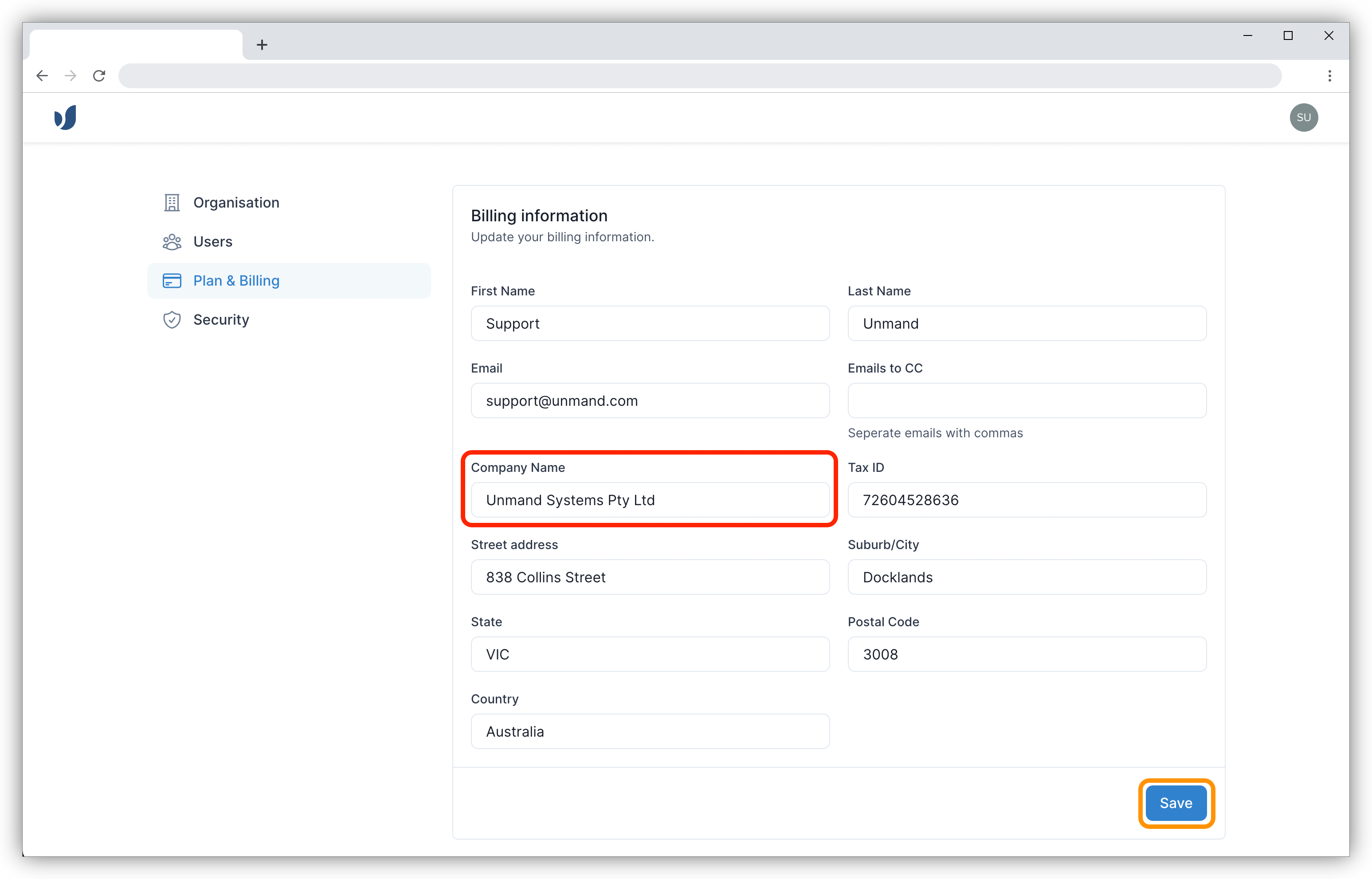
Task: Open a new browser tab
Action: click(x=262, y=45)
